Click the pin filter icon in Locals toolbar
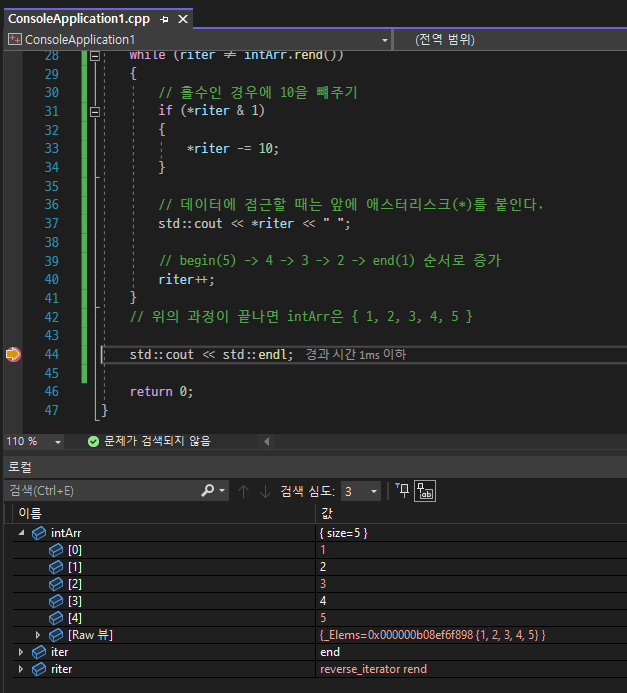This screenshot has width=627, height=693. [x=403, y=491]
